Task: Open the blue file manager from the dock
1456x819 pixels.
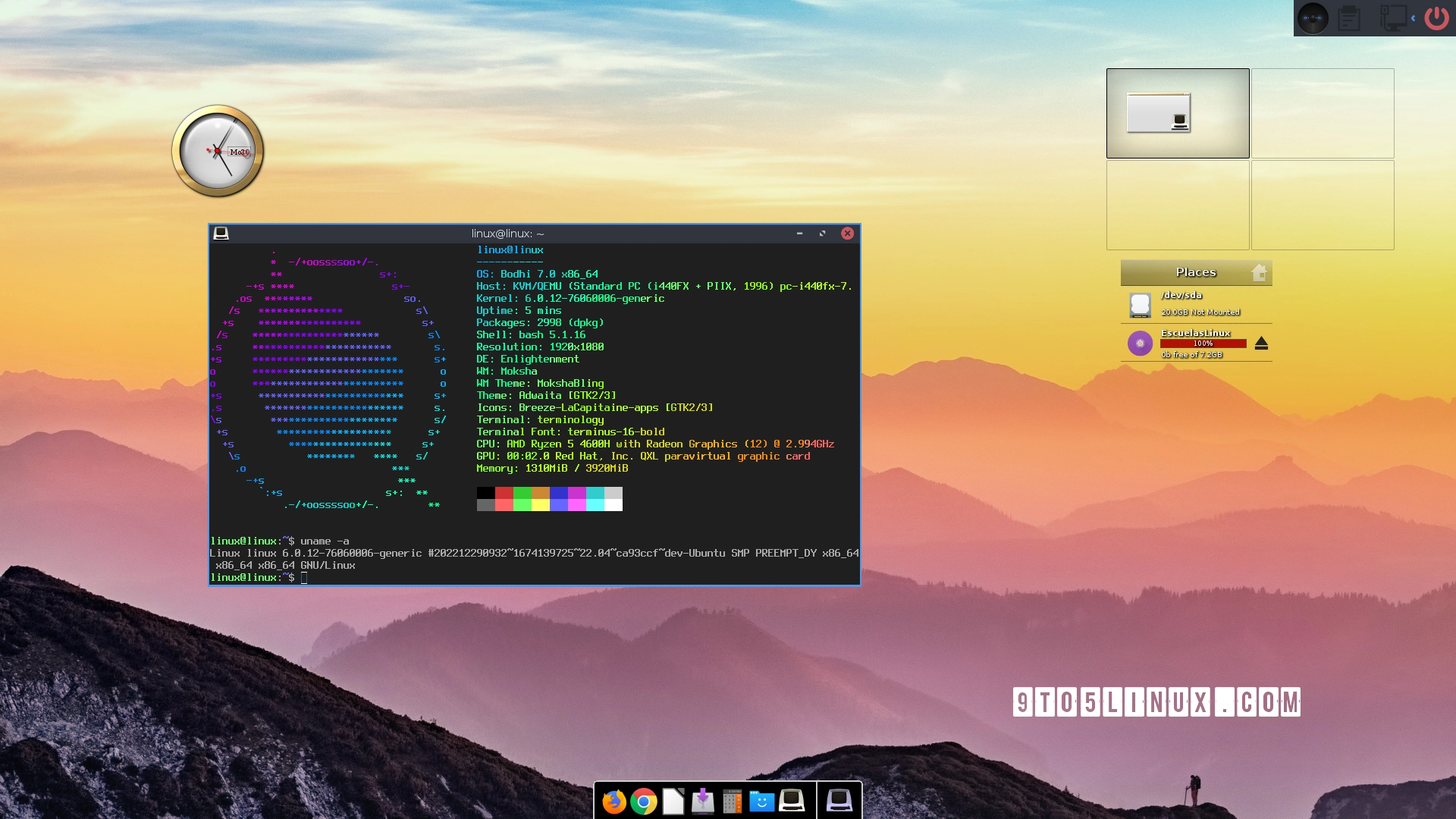Action: [761, 800]
